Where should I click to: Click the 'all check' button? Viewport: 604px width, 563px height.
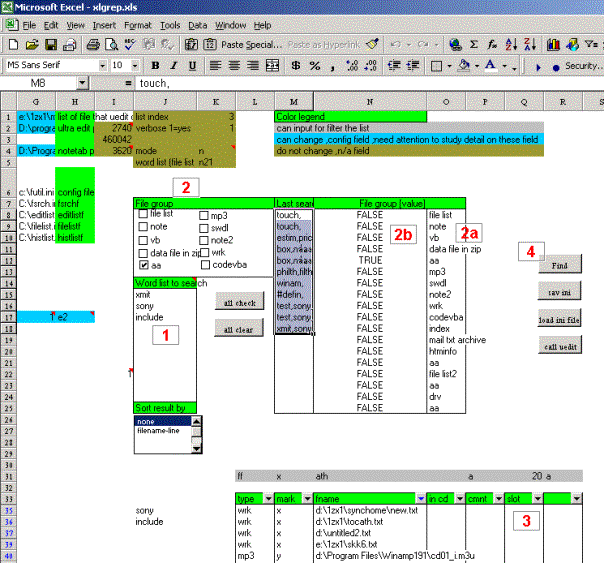click(238, 302)
